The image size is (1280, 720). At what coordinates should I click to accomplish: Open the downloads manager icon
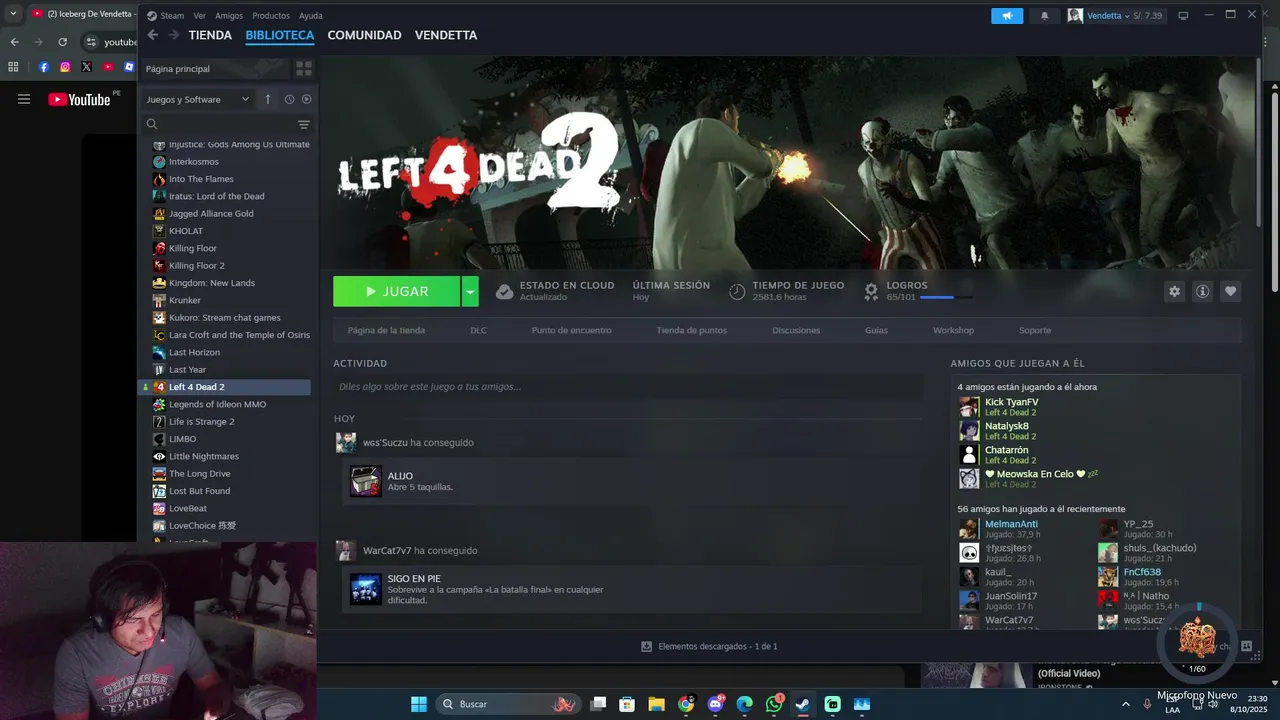(646, 646)
